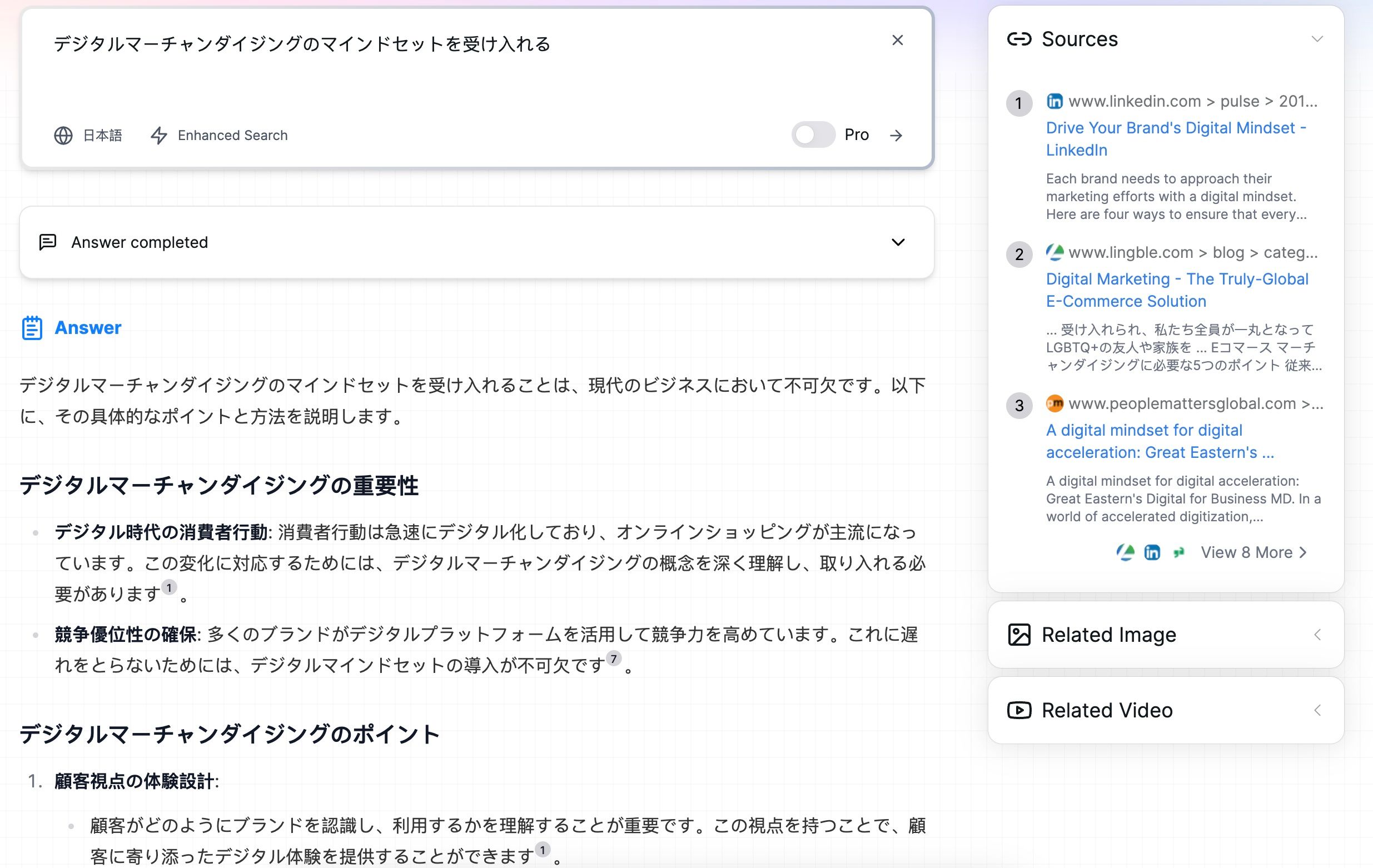Open Drive Your Brand's Digital Mindset link
1373x868 pixels.
tap(1176, 139)
